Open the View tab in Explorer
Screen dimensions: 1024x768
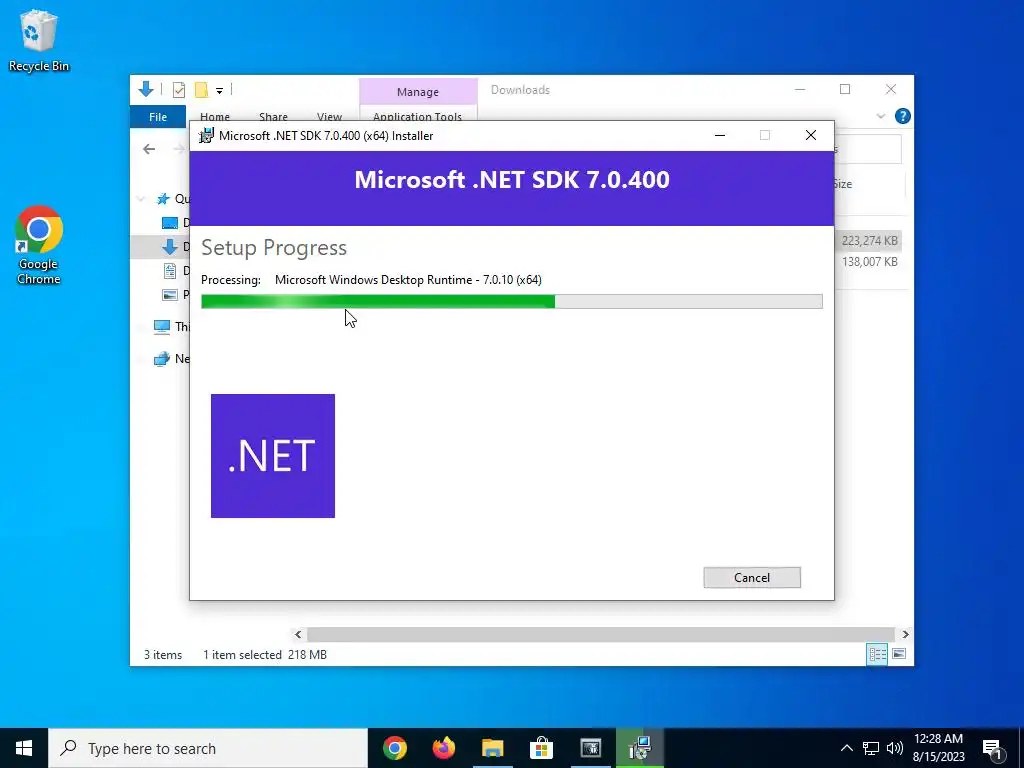click(329, 116)
